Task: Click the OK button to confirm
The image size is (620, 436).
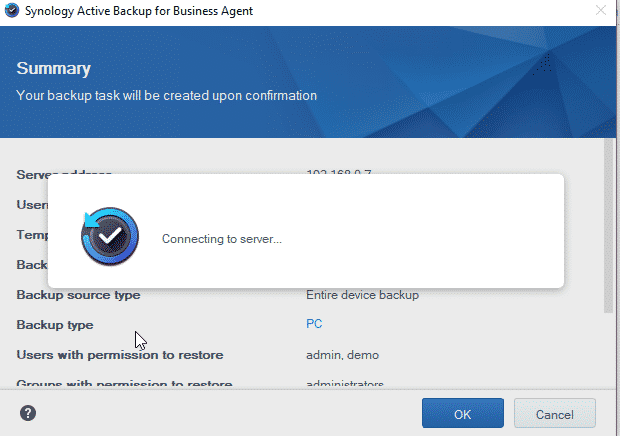Action: pyautogui.click(x=463, y=413)
